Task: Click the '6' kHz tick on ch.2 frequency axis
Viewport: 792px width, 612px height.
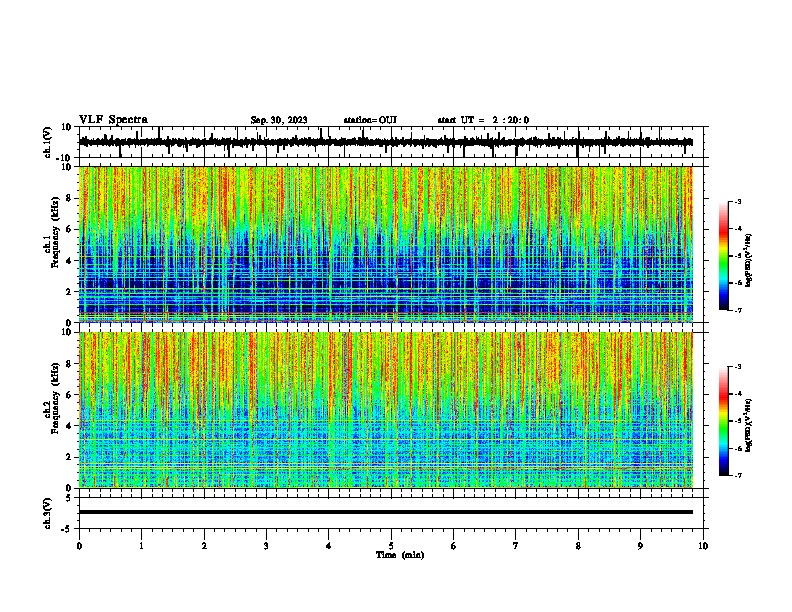Action: pos(70,395)
